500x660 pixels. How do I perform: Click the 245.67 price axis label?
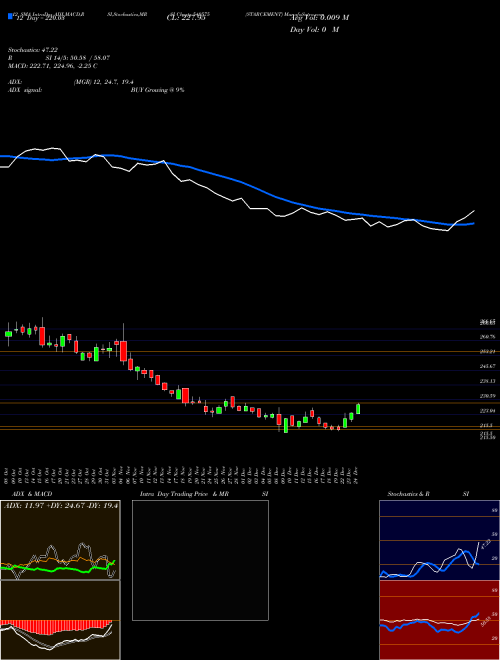(x=488, y=367)
